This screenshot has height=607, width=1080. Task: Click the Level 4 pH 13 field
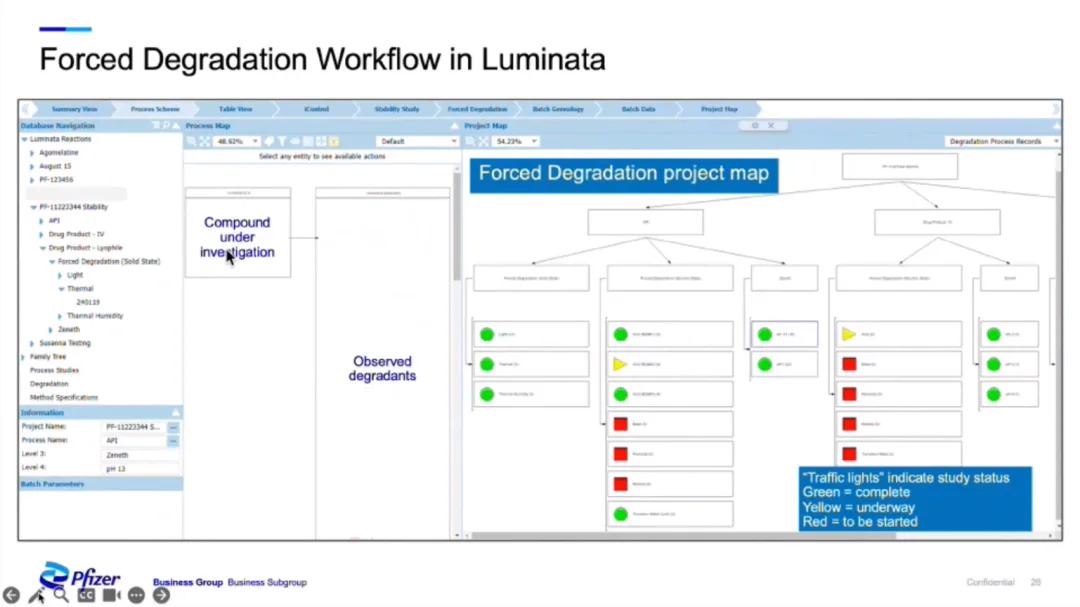click(x=141, y=469)
